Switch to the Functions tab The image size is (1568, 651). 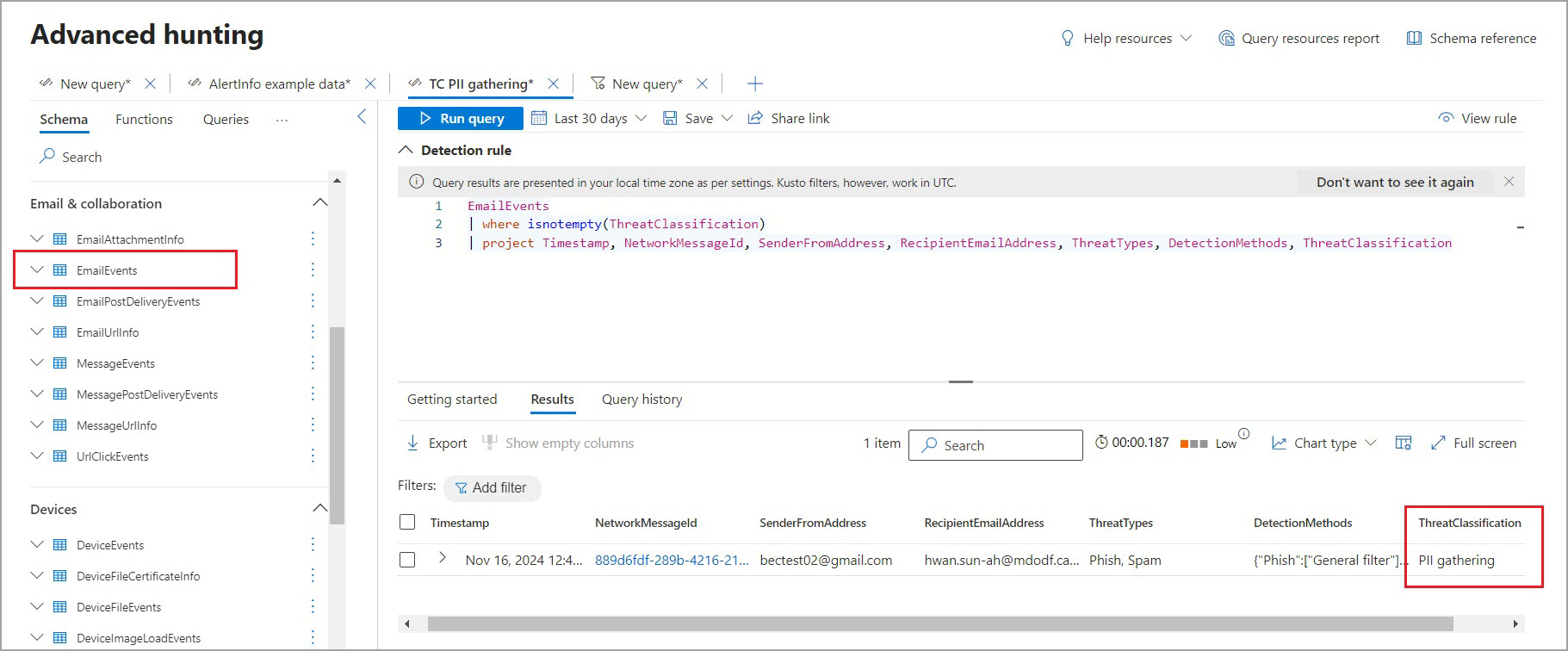(144, 119)
